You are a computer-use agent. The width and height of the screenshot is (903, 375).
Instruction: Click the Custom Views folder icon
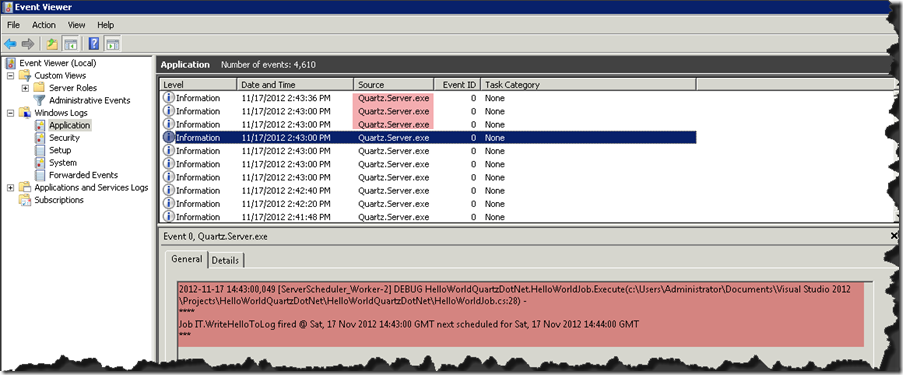tap(25, 75)
